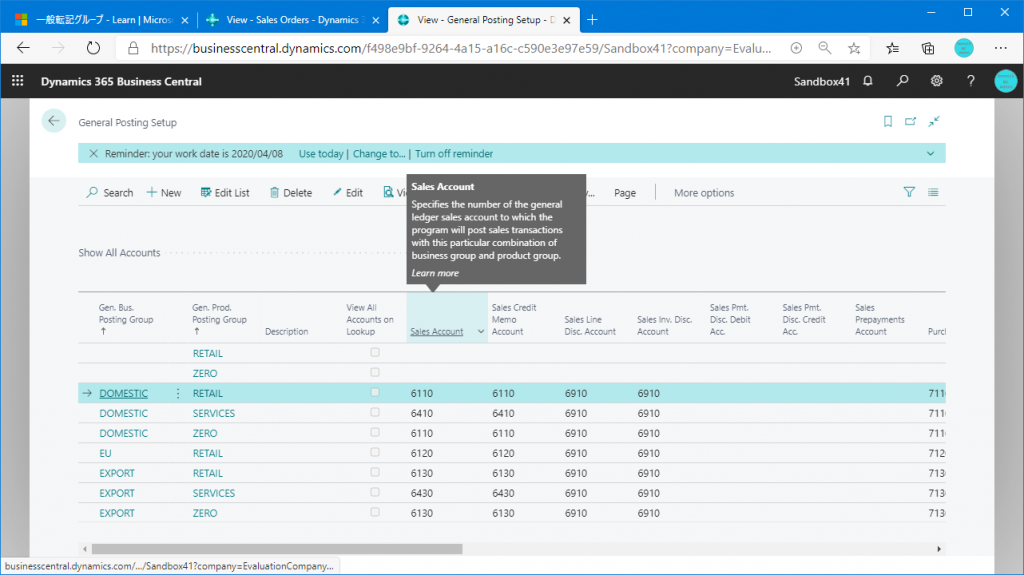Image resolution: width=1024 pixels, height=575 pixels.
Task: Open the browser favorites list
Action: [x=893, y=48]
